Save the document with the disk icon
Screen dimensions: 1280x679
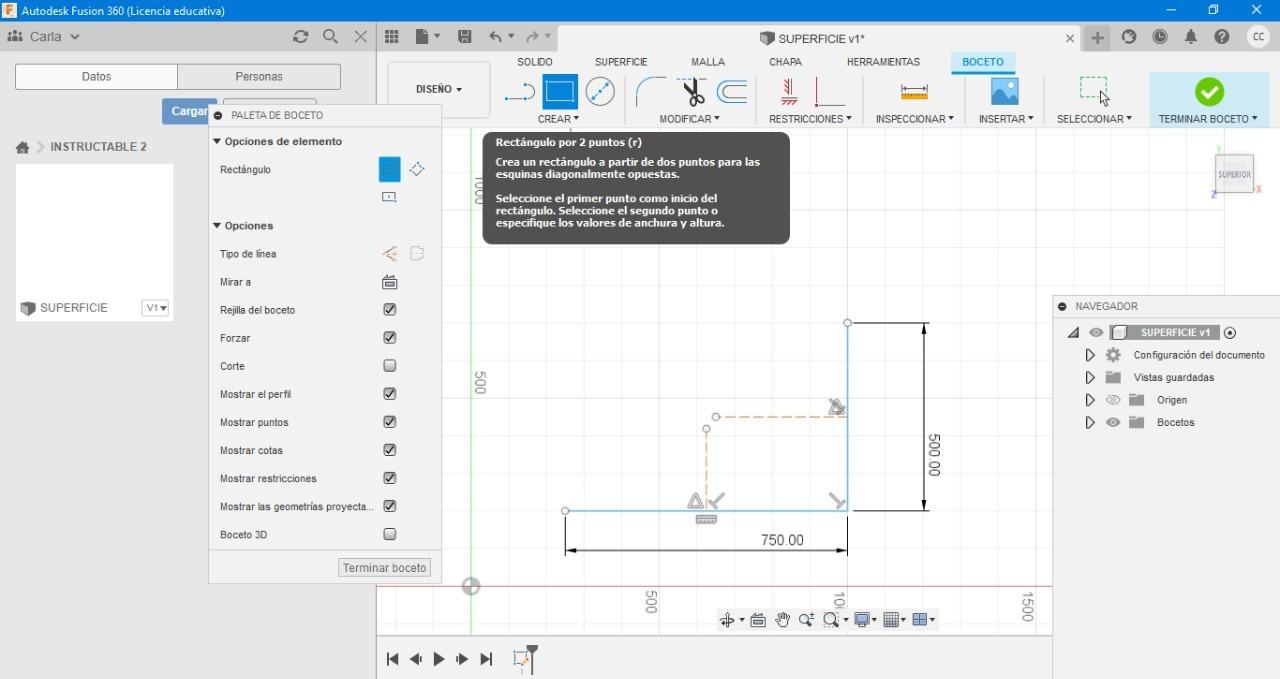pyautogui.click(x=464, y=36)
